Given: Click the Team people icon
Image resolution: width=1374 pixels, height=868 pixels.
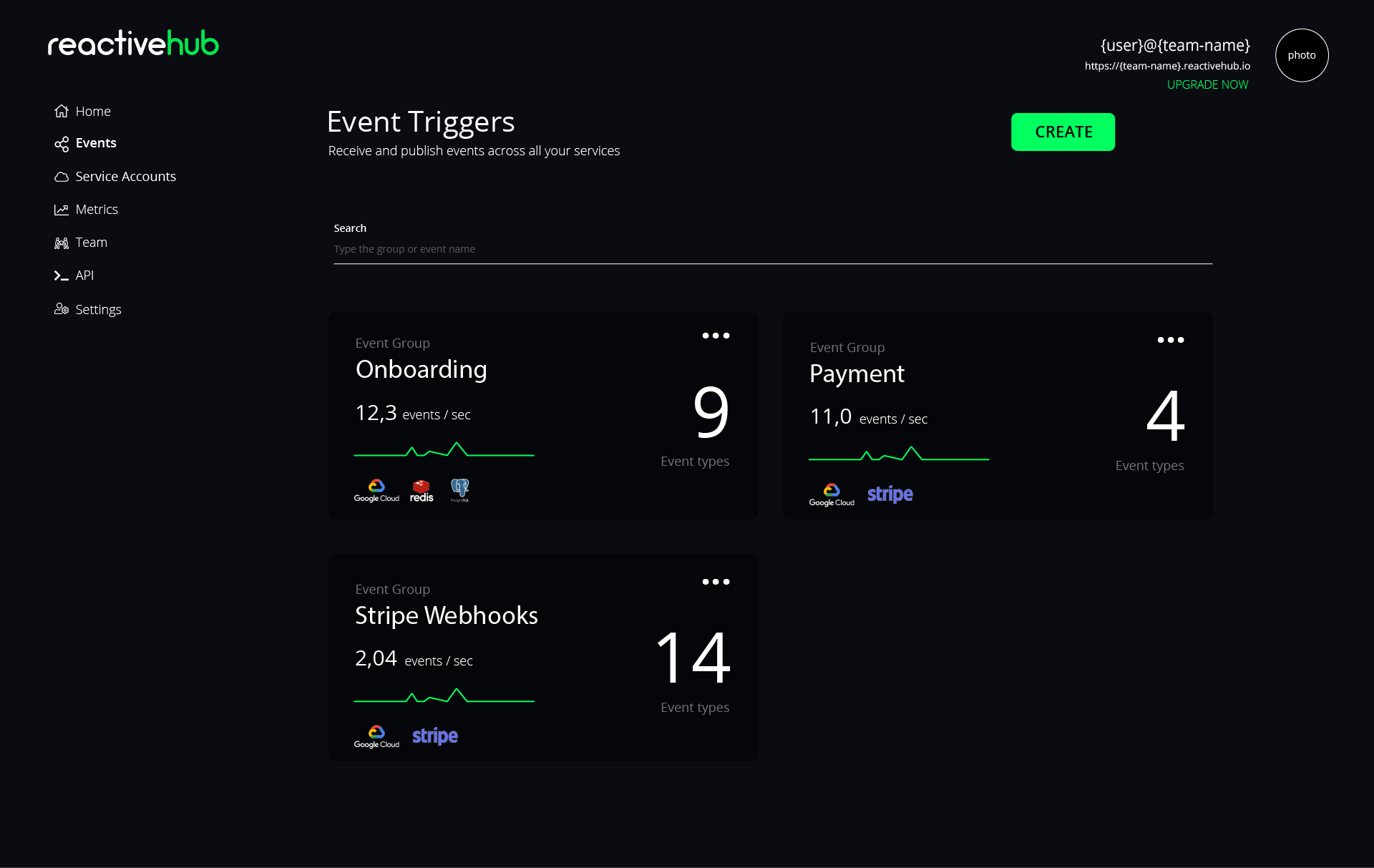Looking at the screenshot, I should pos(62,243).
